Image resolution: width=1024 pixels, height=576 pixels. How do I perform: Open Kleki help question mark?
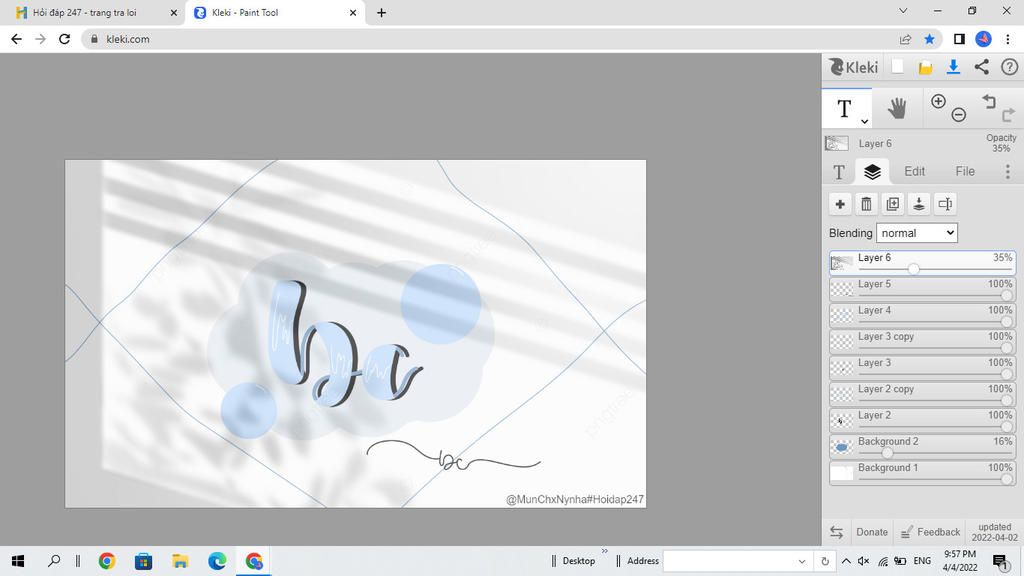point(1009,67)
